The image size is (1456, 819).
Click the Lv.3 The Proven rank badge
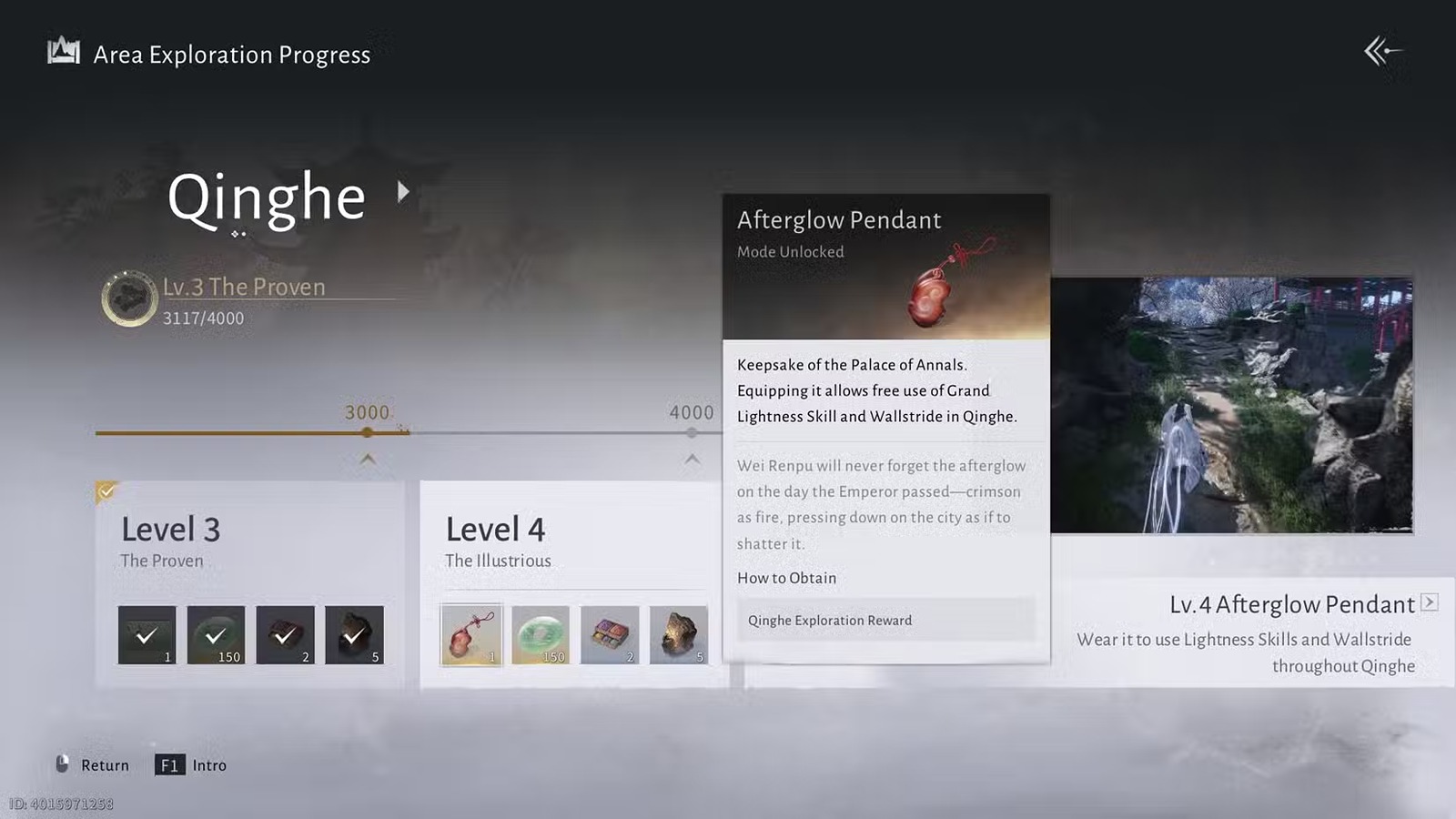(x=129, y=298)
